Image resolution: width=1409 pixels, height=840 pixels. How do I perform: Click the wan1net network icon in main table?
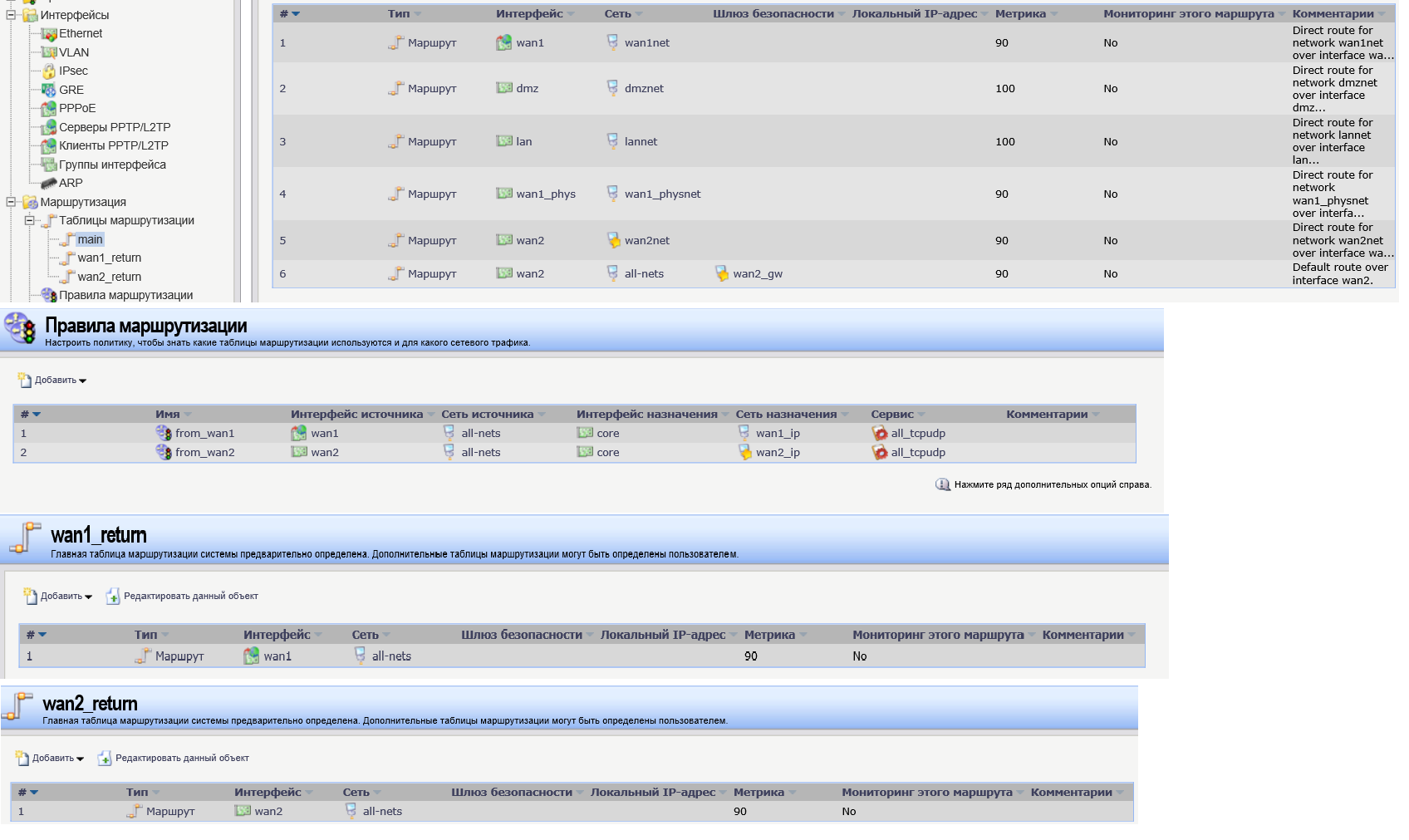coord(612,42)
